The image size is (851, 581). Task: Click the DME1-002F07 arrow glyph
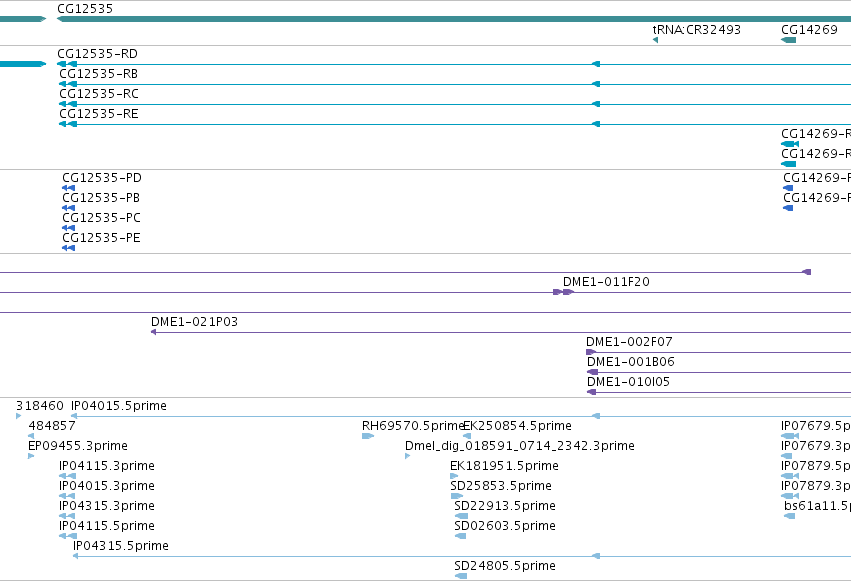coord(591,353)
